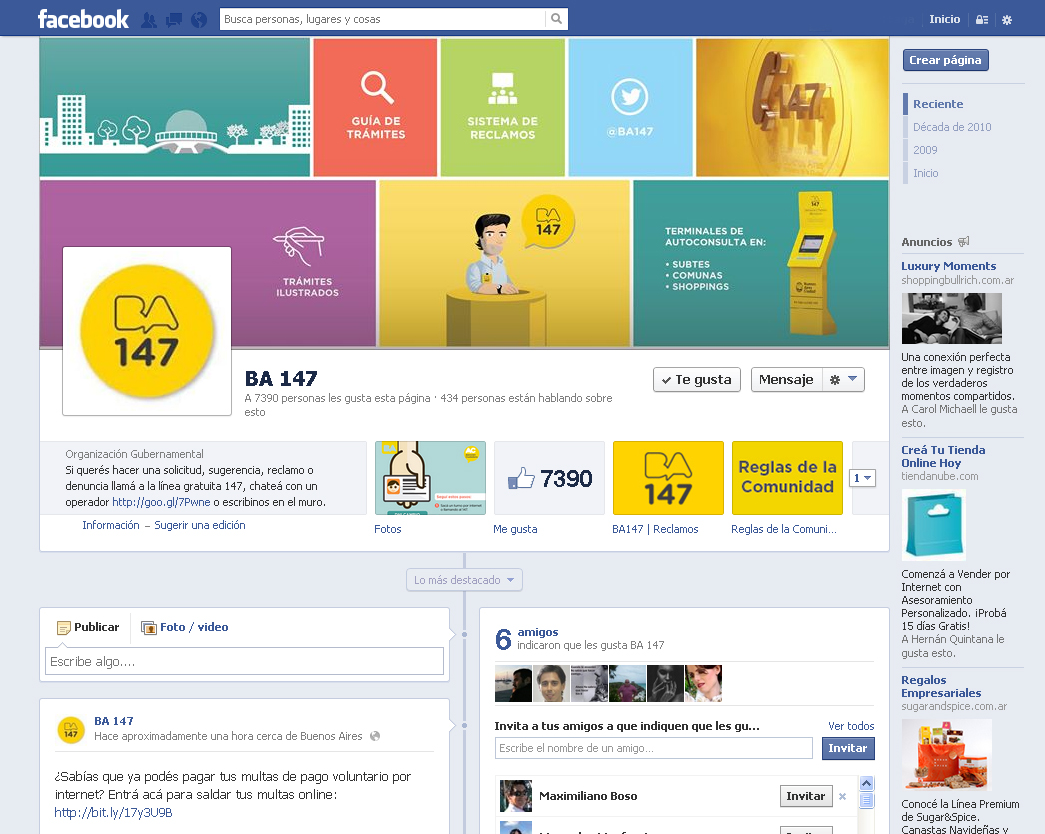
Task: Open Luxury Moments ad link
Action: [x=948, y=266]
